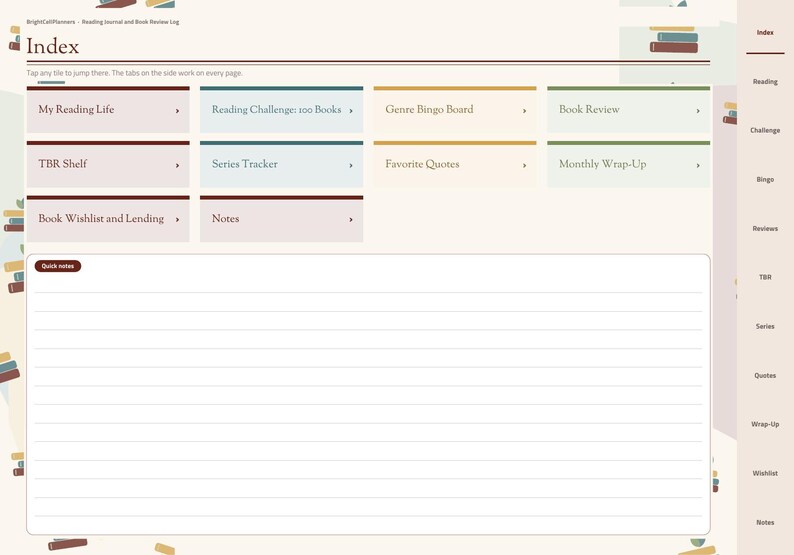Click 'Reading Journal and Book Review Log' text
This screenshot has width=794, height=555.
130,22
